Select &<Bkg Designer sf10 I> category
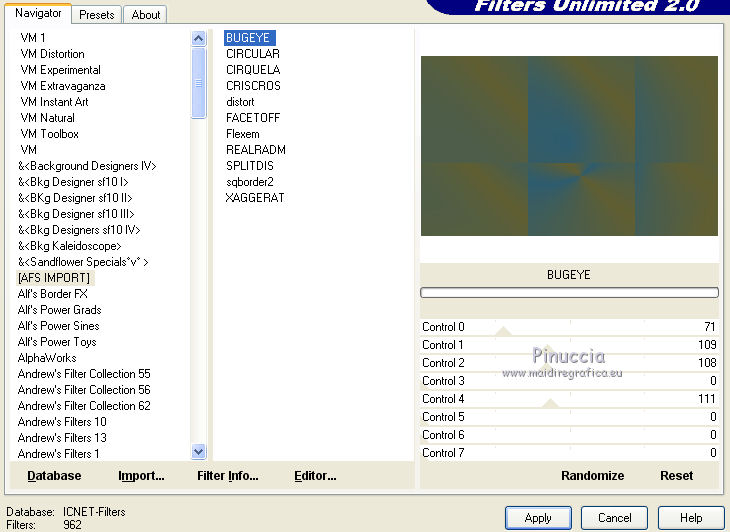The image size is (730, 532). 73,182
